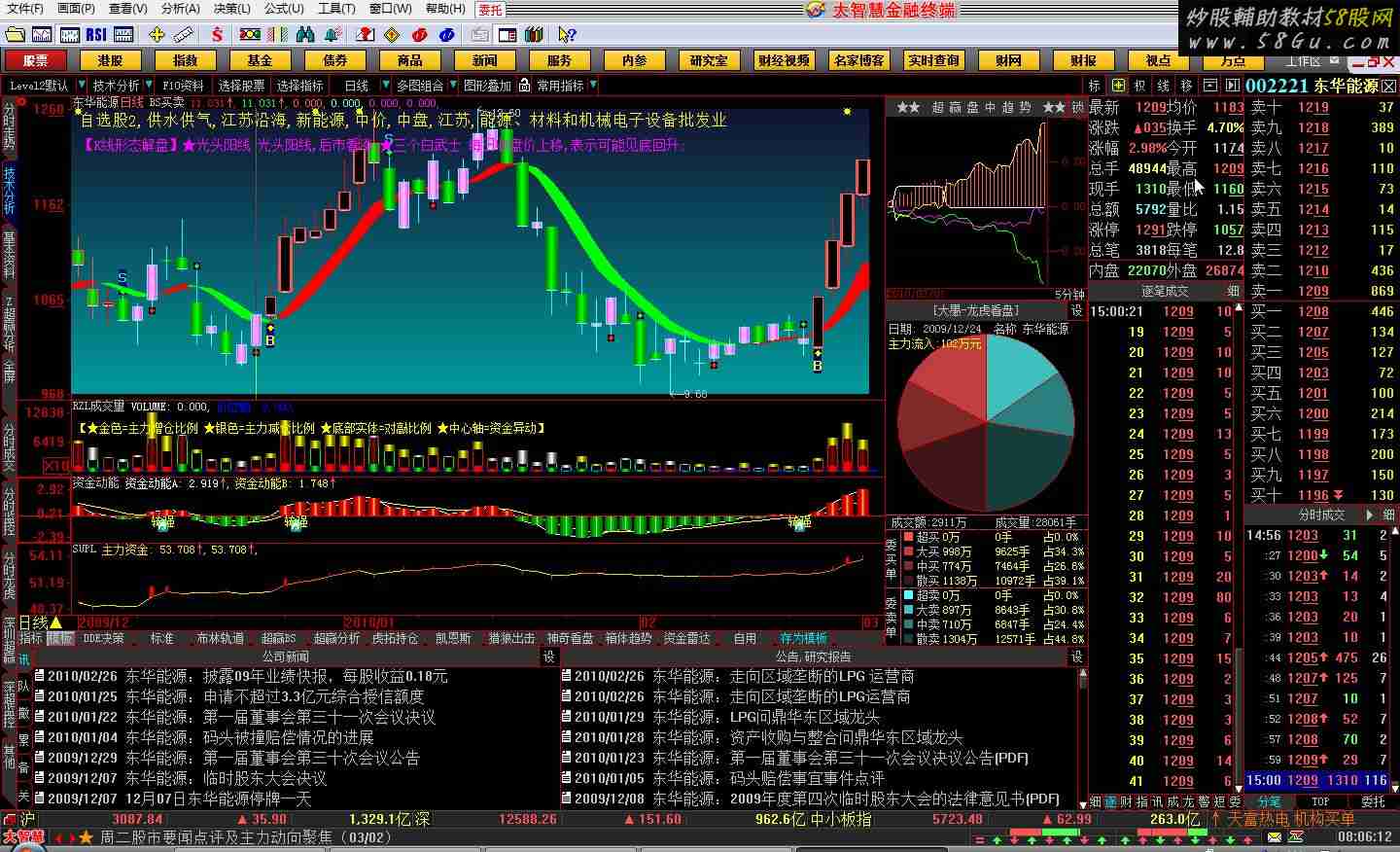The height and width of the screenshot is (852, 1400).
Task: Click the 日线 yellow triangle at chart bottom
Action: click(54, 622)
